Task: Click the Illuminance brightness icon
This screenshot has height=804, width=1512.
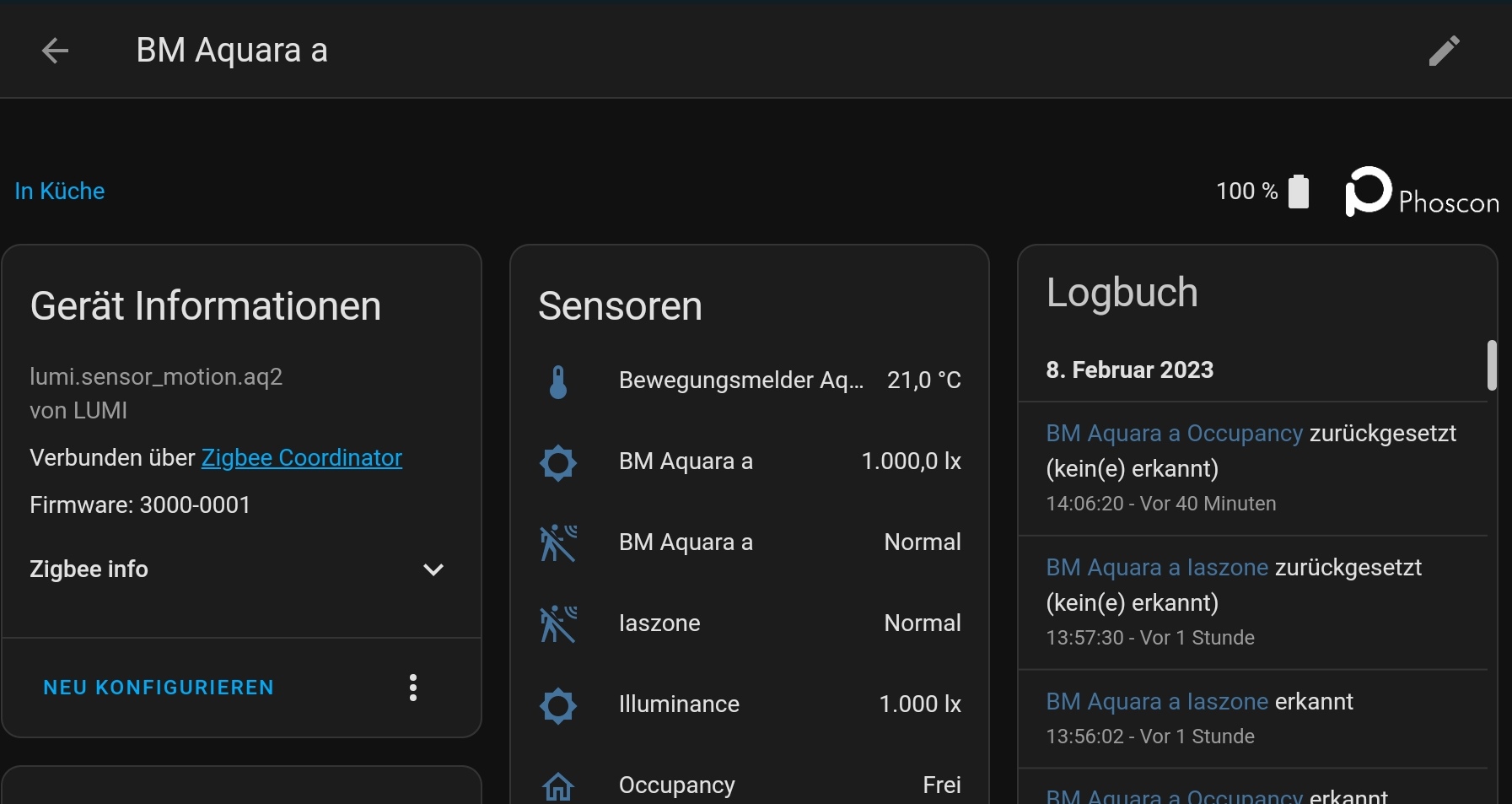Action: click(558, 704)
